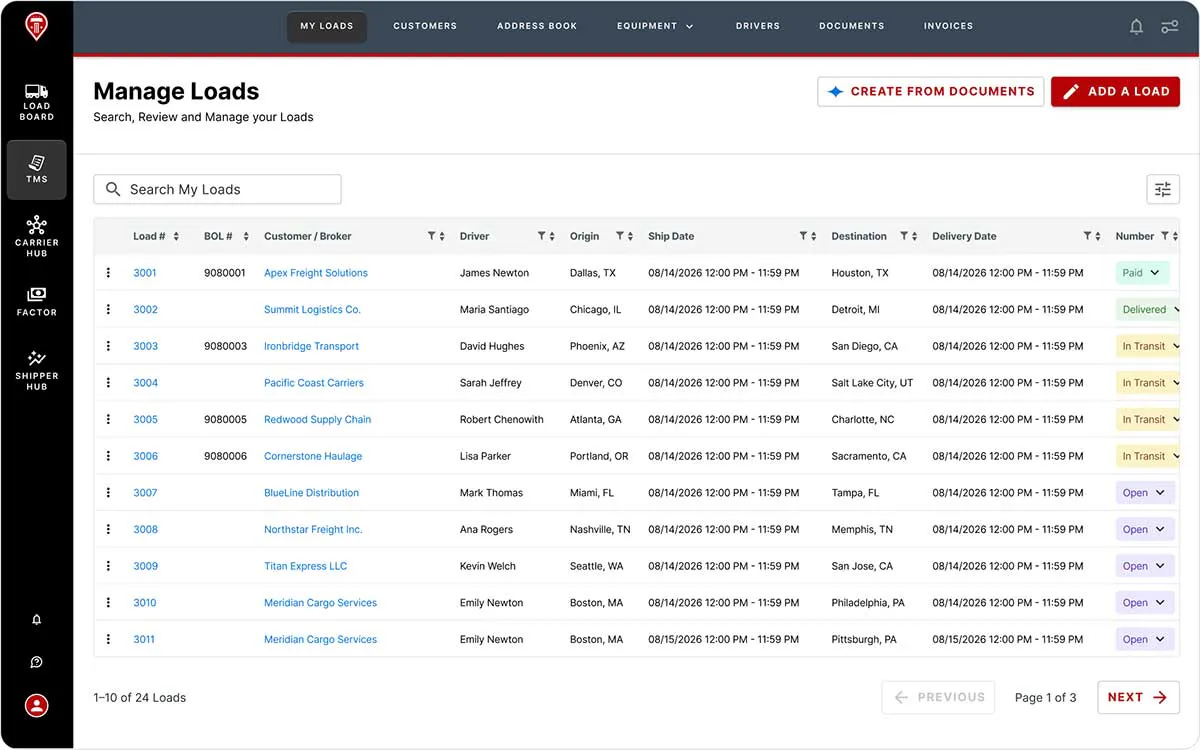Open row actions menu for load 3001

[x=108, y=272]
